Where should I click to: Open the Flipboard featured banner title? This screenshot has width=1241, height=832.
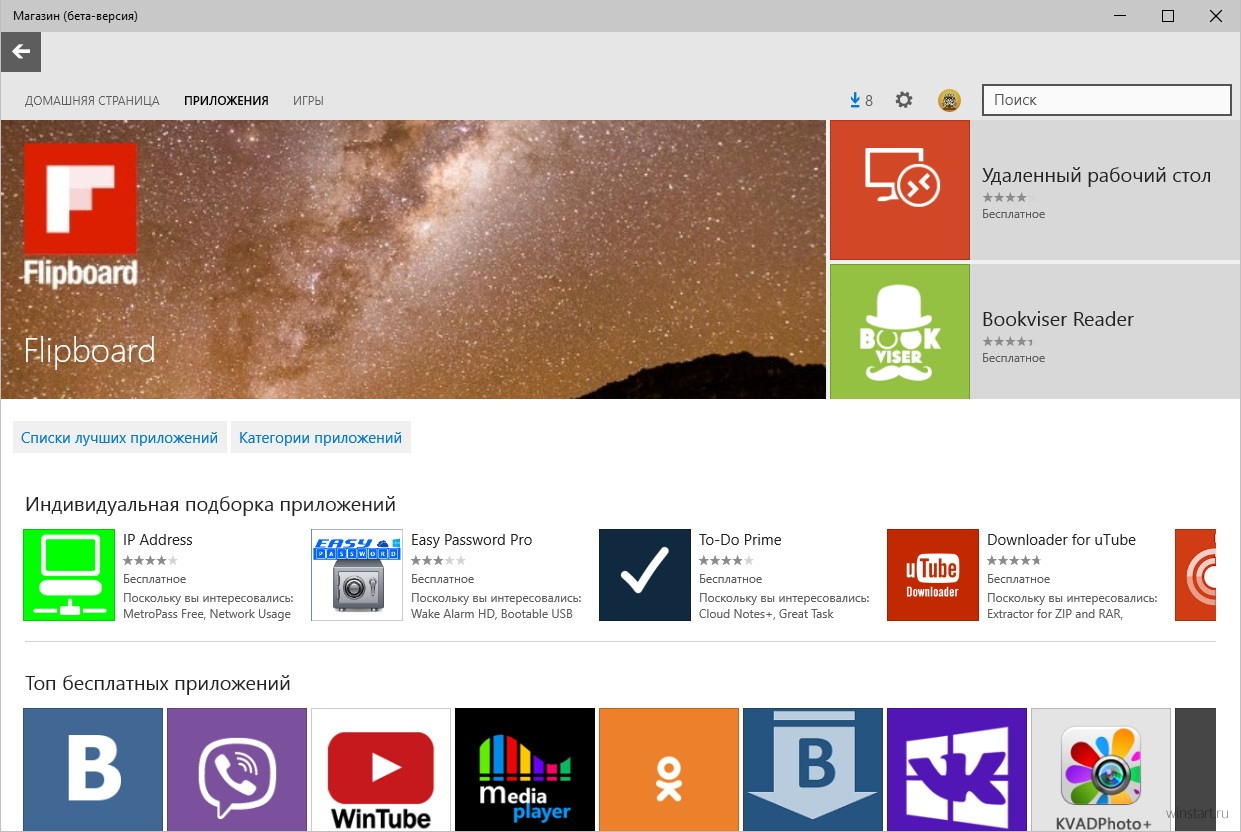(90, 351)
